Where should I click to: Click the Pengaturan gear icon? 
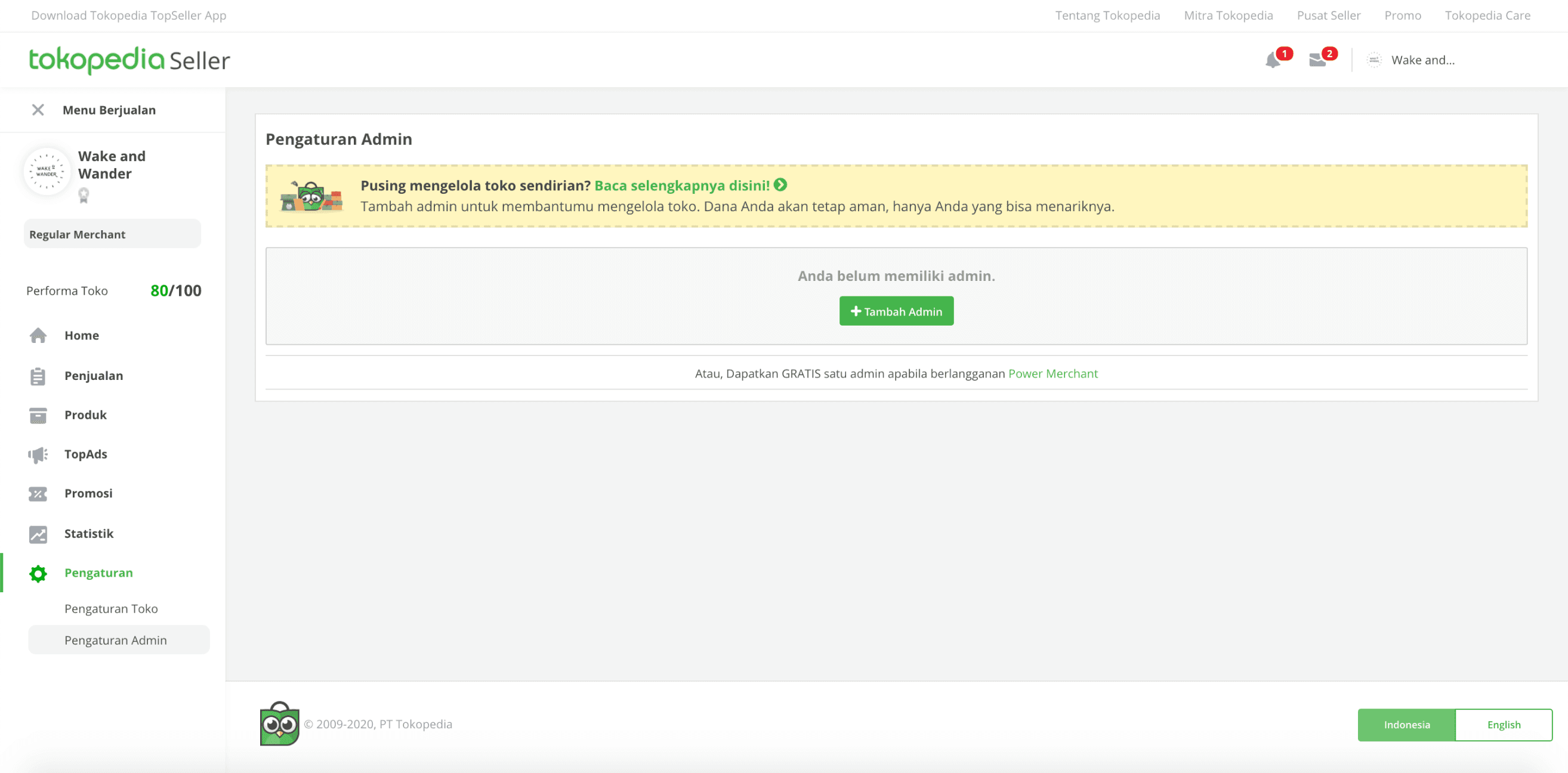38,573
